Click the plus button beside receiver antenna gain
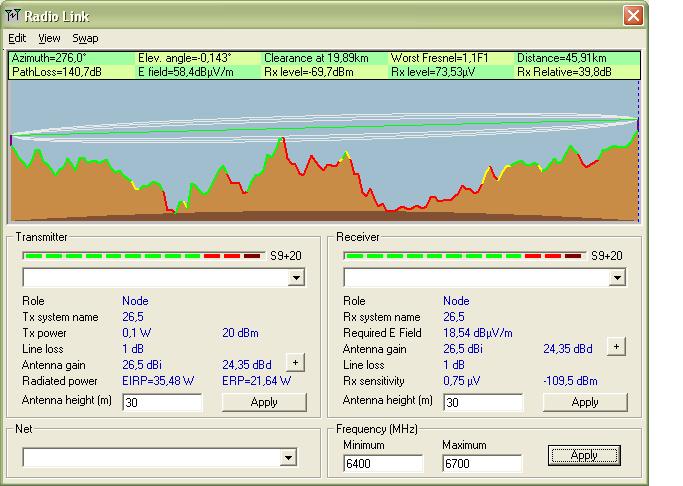This screenshot has height=486, width=683. [616, 346]
